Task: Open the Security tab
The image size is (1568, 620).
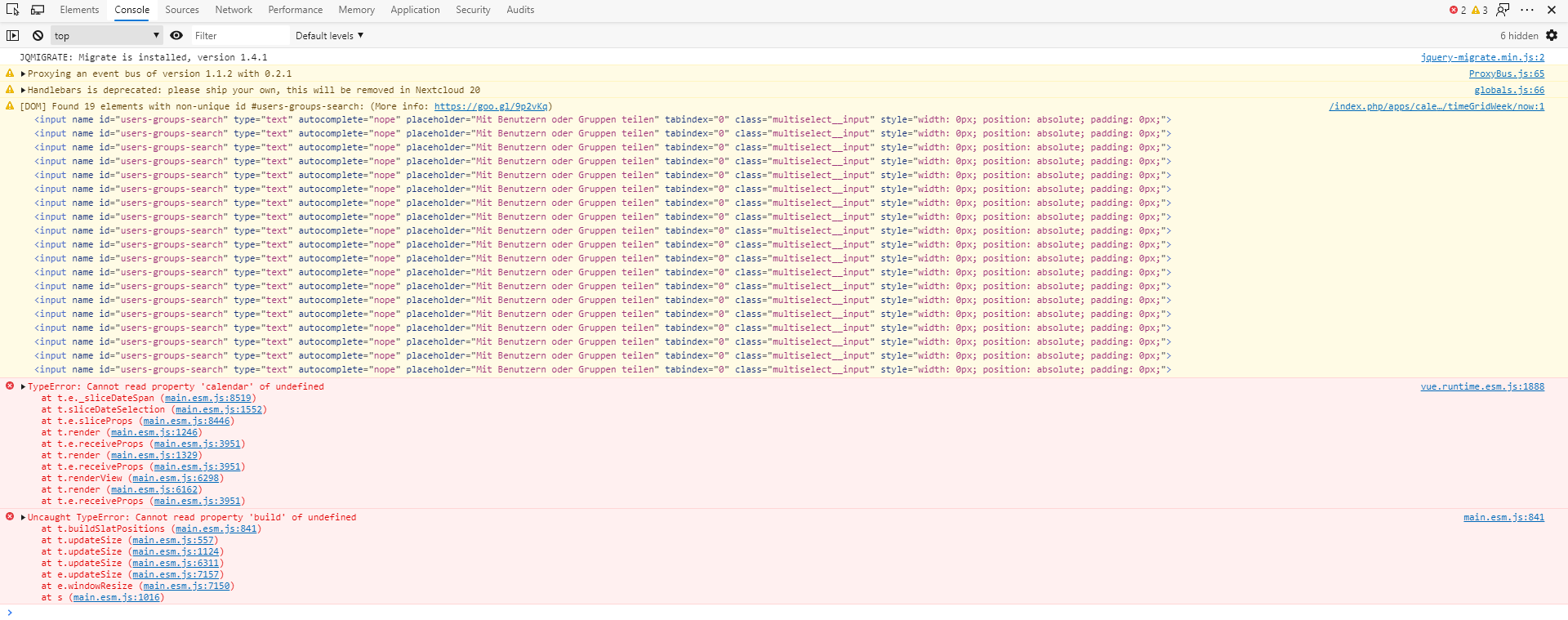Action: [473, 10]
